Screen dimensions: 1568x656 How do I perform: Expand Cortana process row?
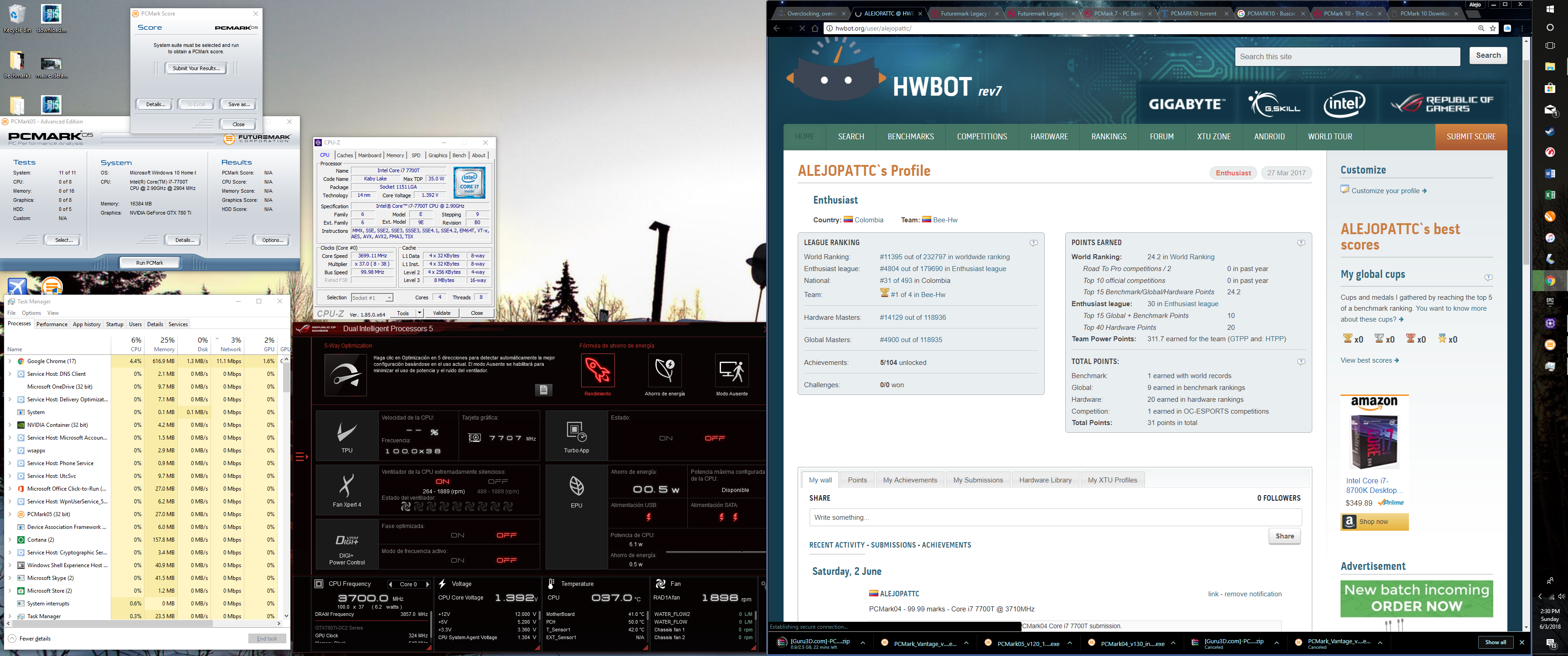click(x=10, y=540)
